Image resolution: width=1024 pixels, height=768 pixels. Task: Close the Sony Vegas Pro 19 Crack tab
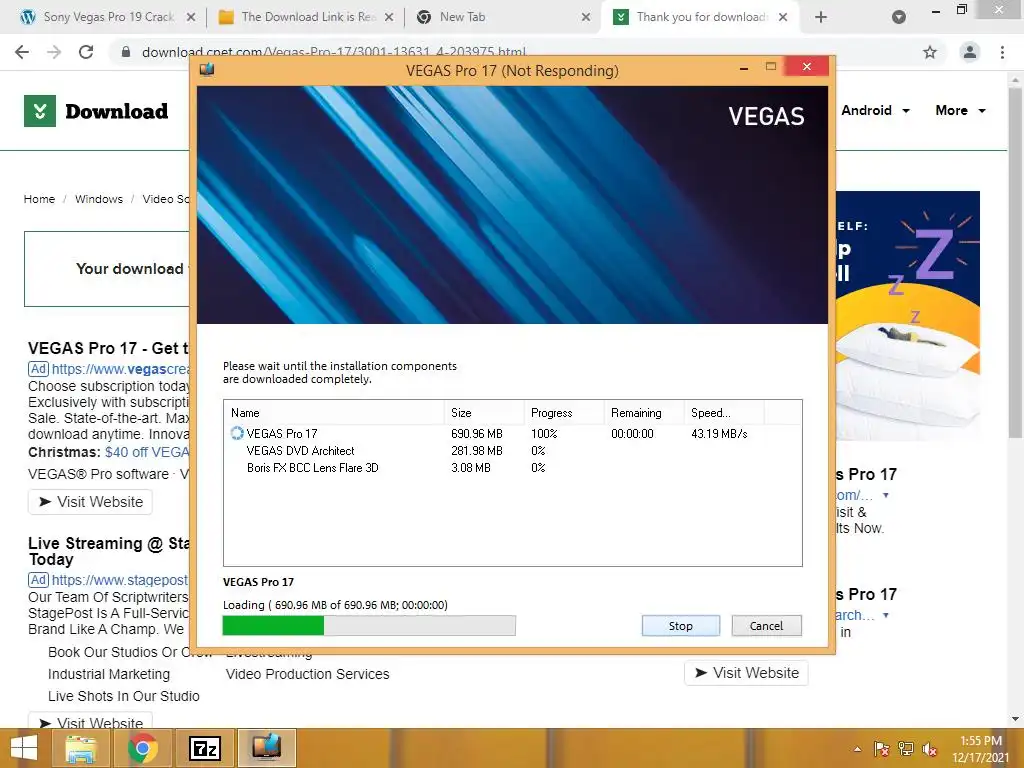(x=191, y=17)
